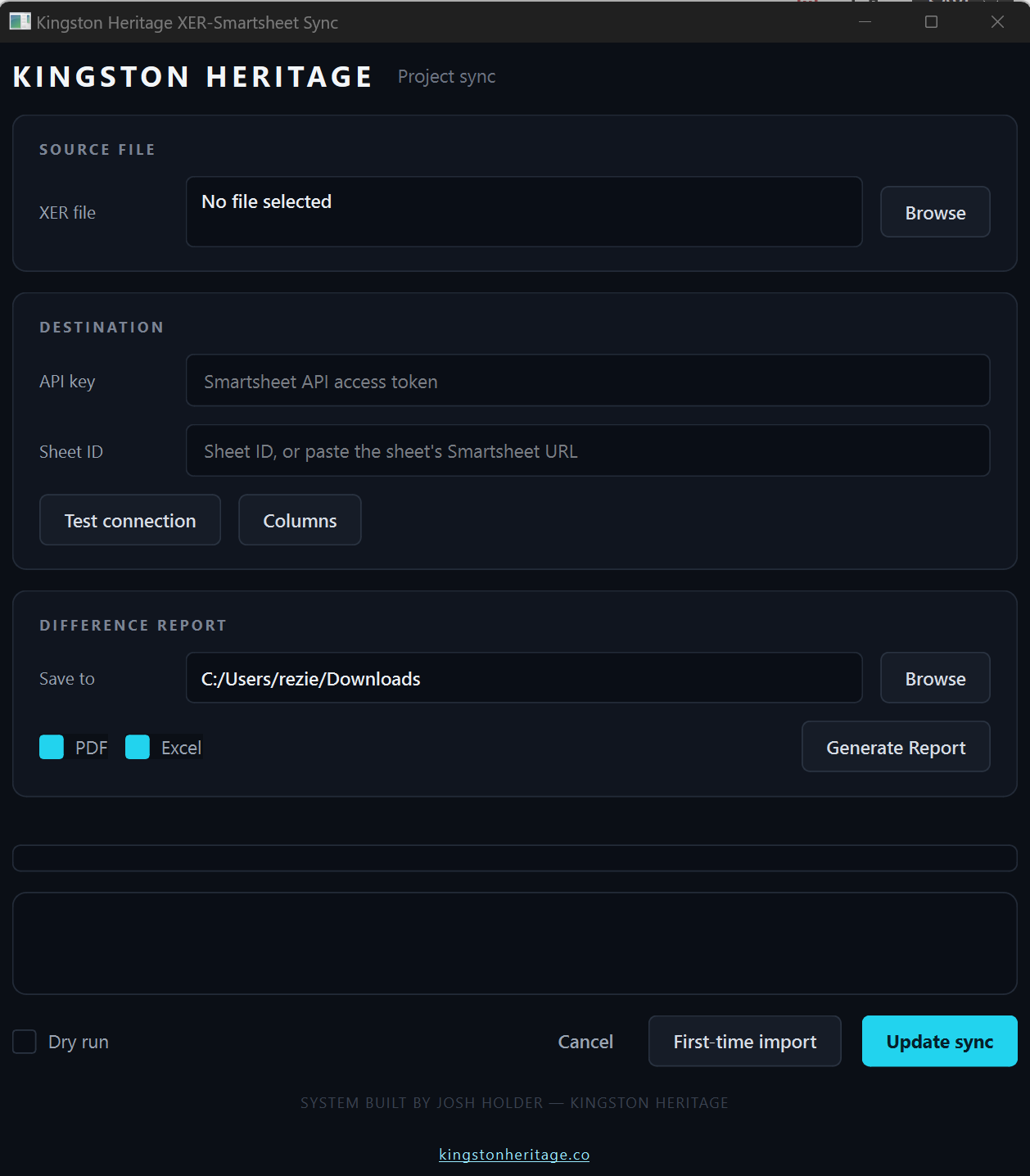Click into the Sheet ID field
This screenshot has height=1176, width=1030.
(x=588, y=450)
